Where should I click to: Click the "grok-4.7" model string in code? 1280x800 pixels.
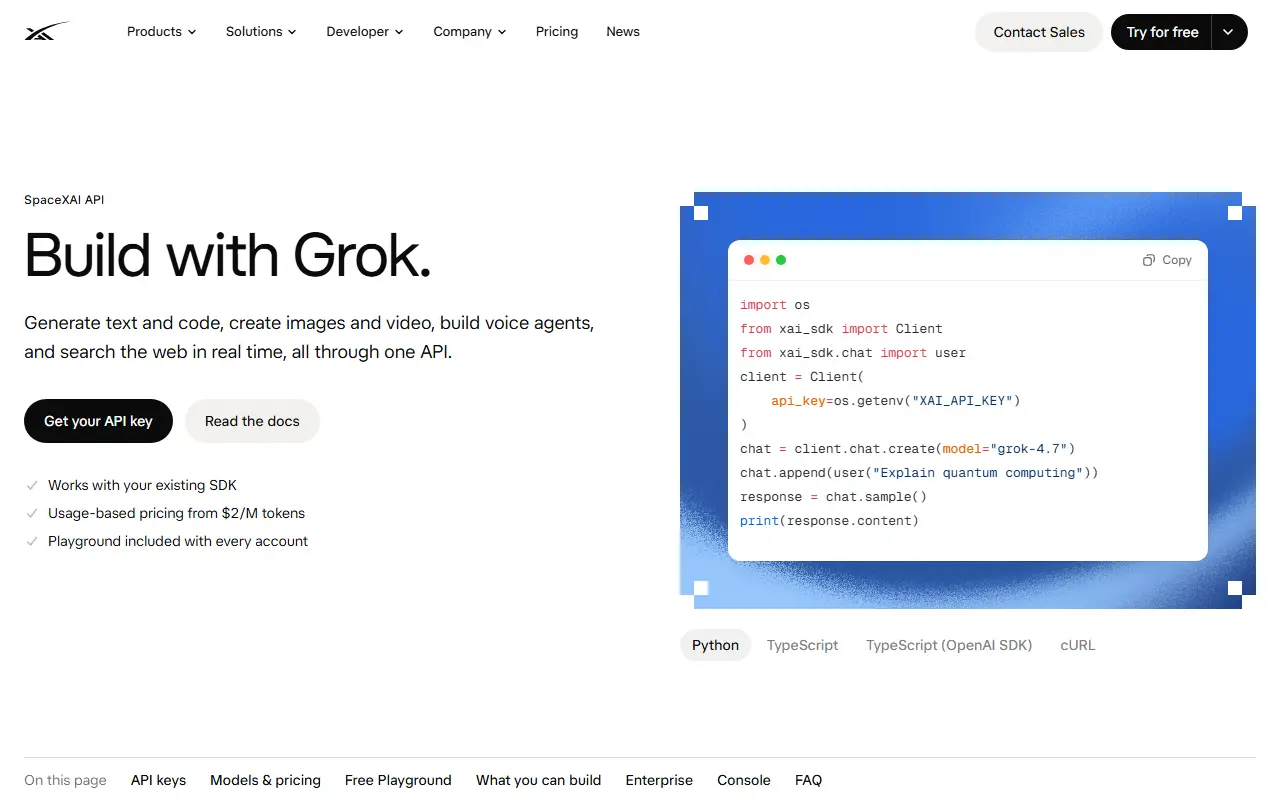[1029, 449]
